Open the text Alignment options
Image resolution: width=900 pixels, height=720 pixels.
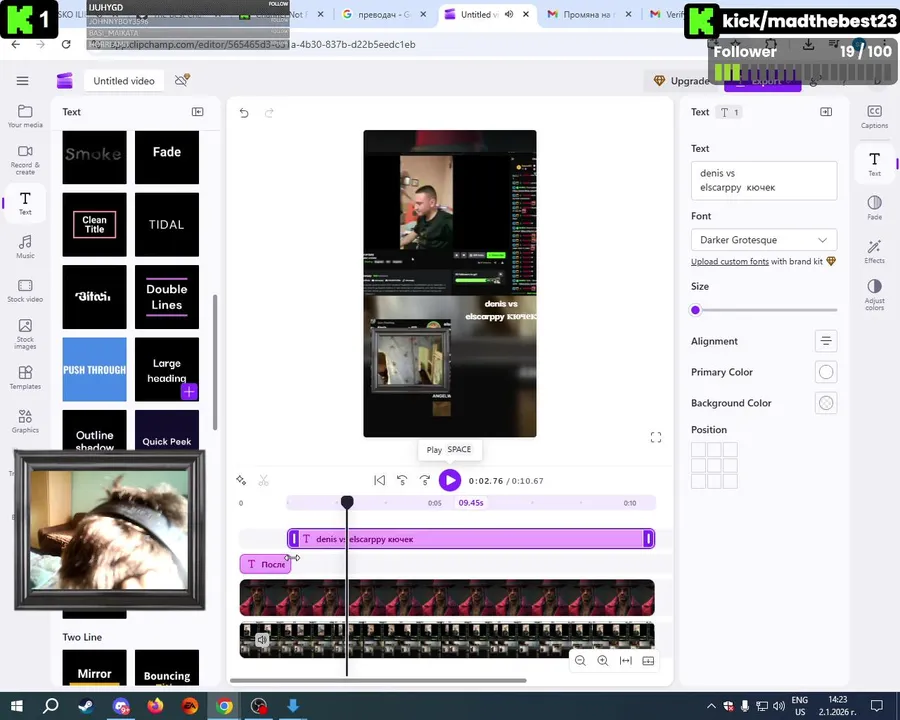[x=826, y=341]
